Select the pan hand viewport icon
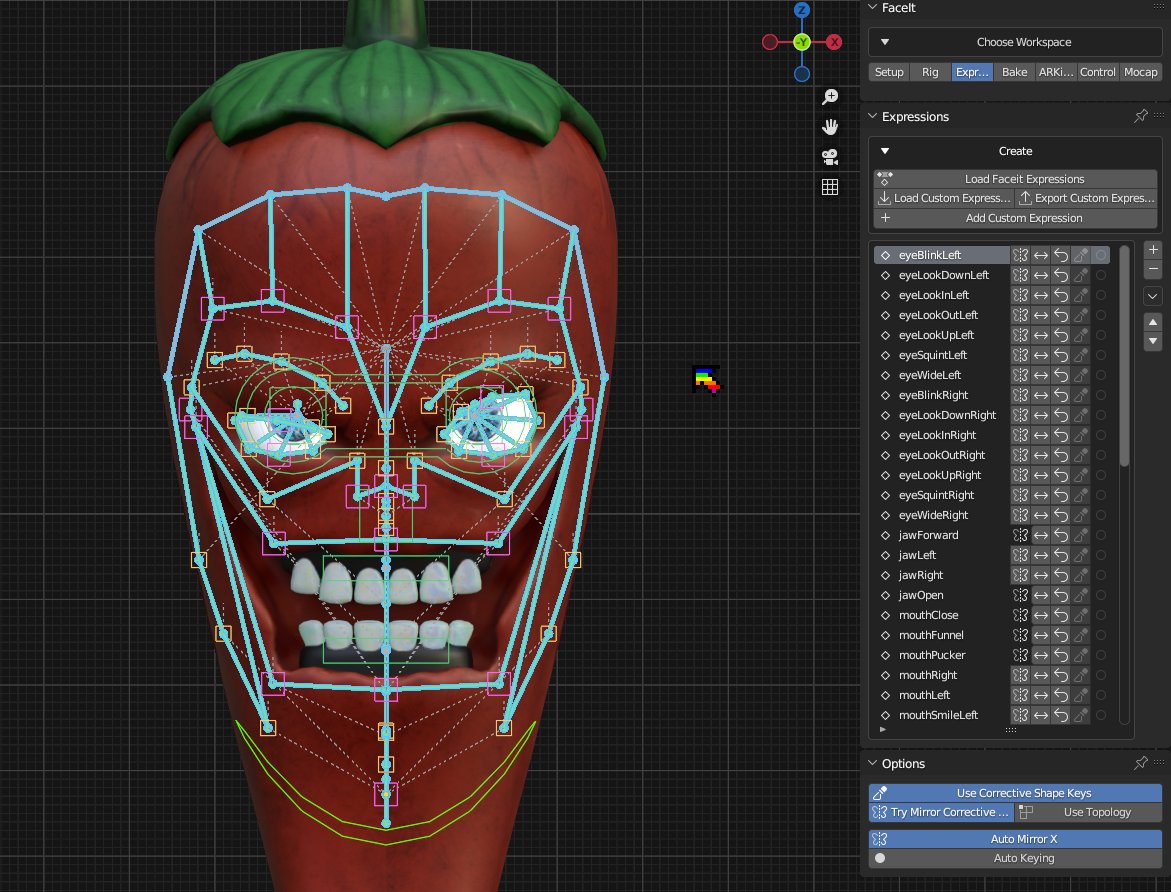 point(830,127)
